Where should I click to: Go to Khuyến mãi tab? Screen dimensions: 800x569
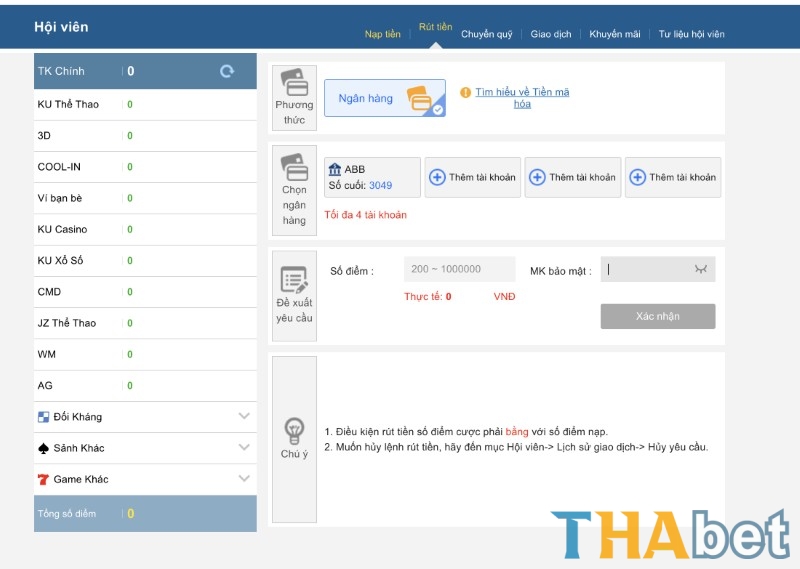[x=615, y=34]
